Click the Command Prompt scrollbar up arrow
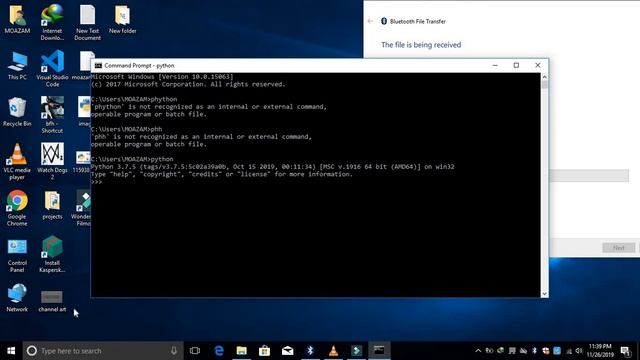The width and height of the screenshot is (640, 360). 544,77
